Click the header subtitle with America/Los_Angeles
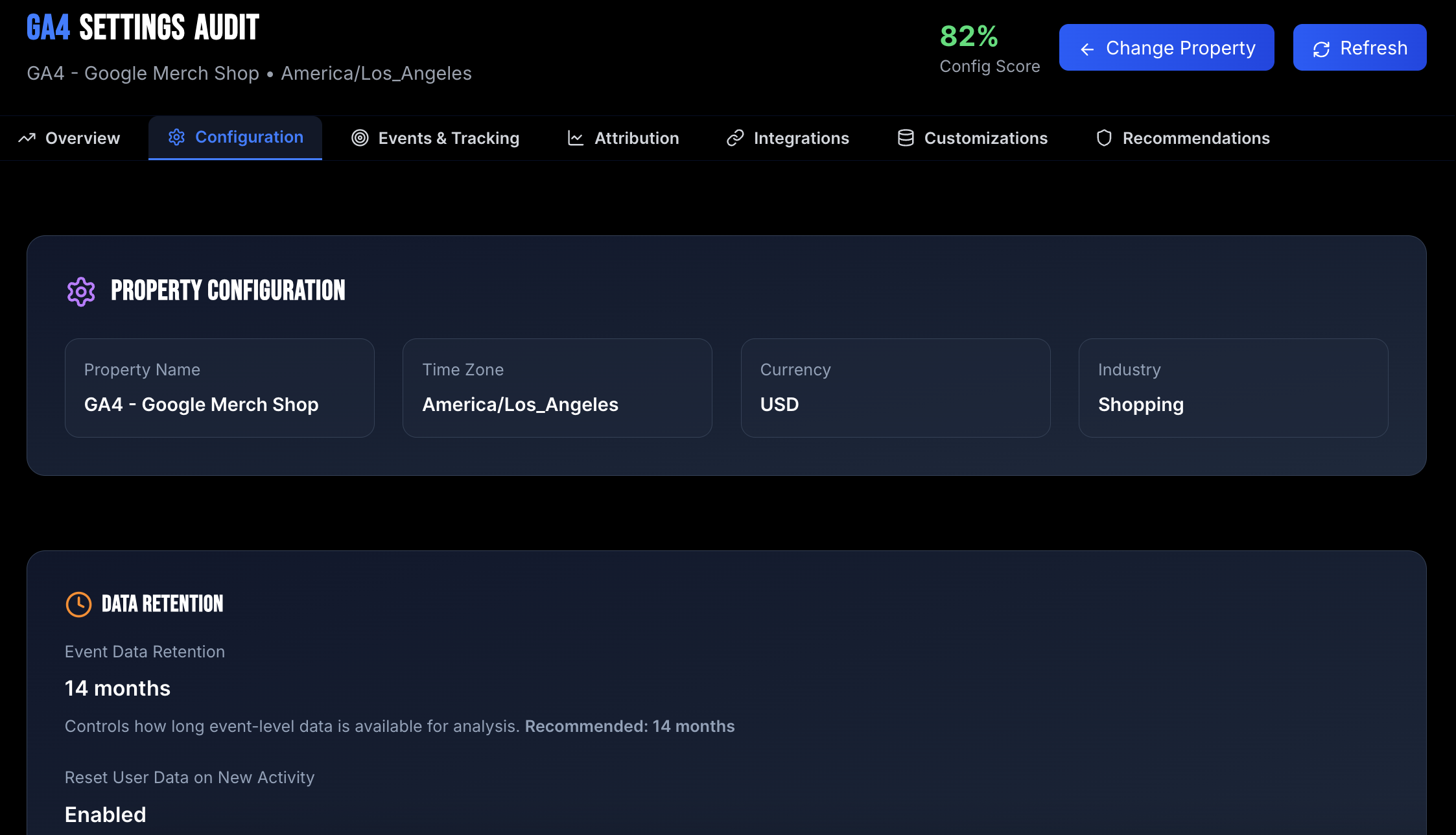Viewport: 1456px width, 835px height. (x=249, y=73)
